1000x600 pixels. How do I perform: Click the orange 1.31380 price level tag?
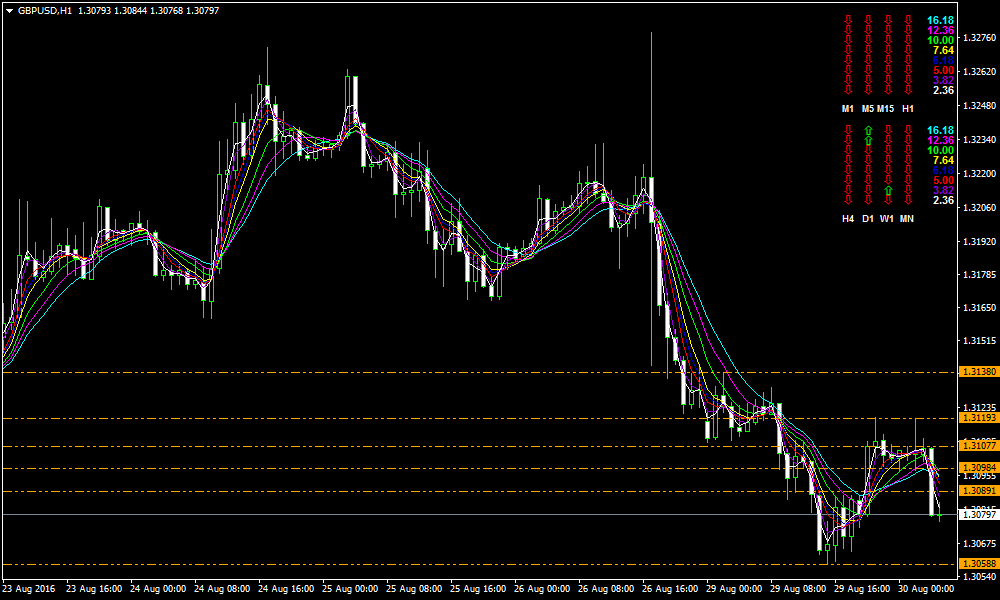click(x=977, y=372)
